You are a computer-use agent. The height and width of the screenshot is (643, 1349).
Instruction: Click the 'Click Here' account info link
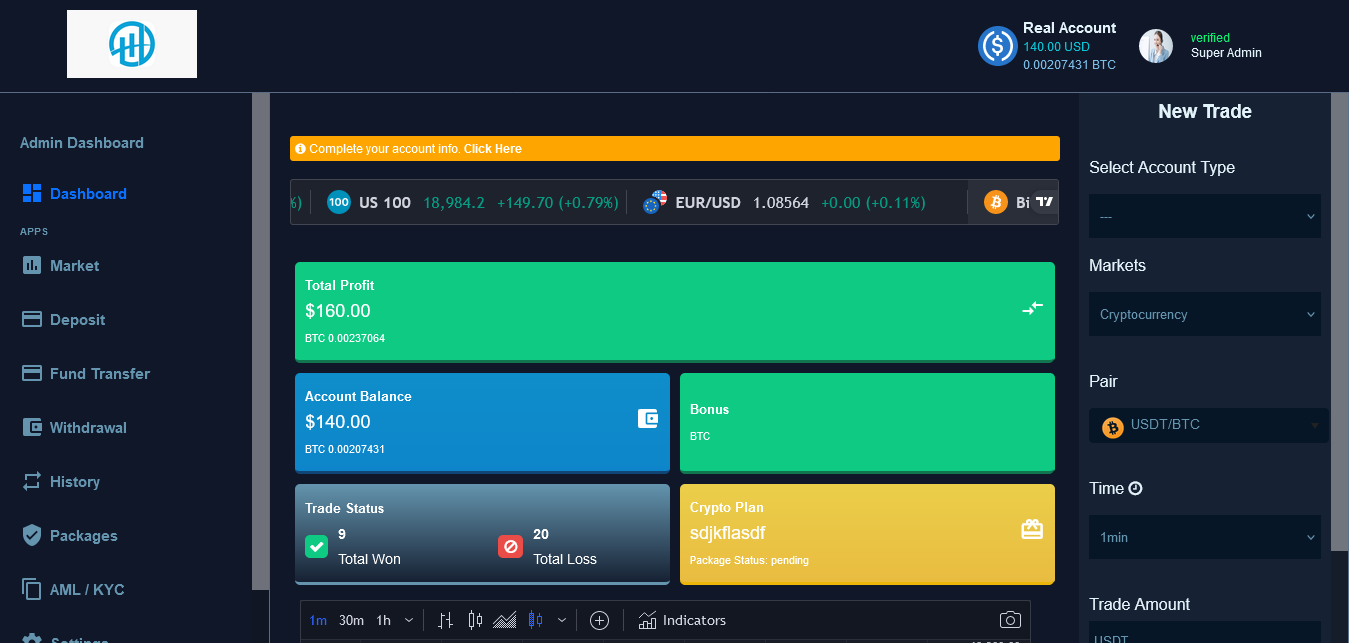tap(492, 149)
